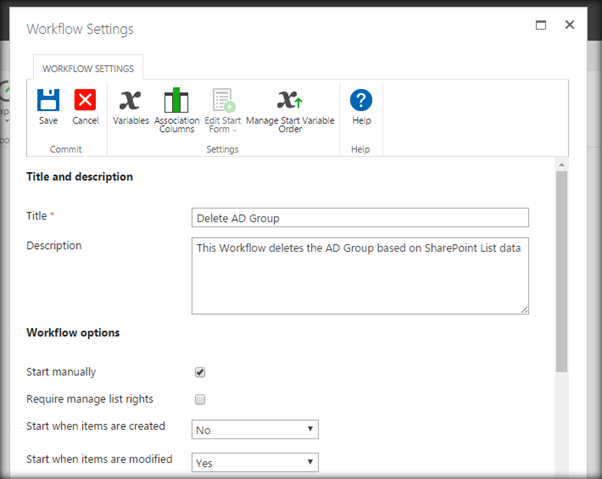
Task: Expand Start when items are modified dropdown
Action: click(x=255, y=463)
